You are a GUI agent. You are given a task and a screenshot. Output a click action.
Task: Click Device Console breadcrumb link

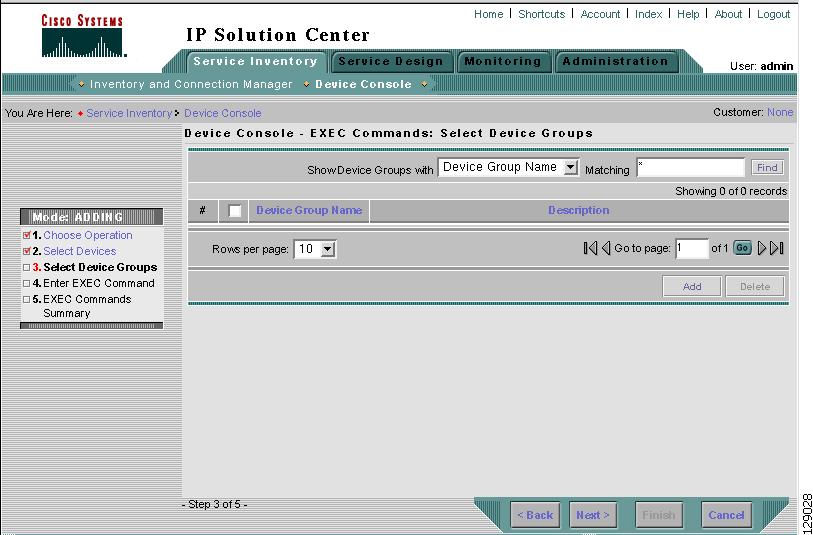[x=222, y=113]
